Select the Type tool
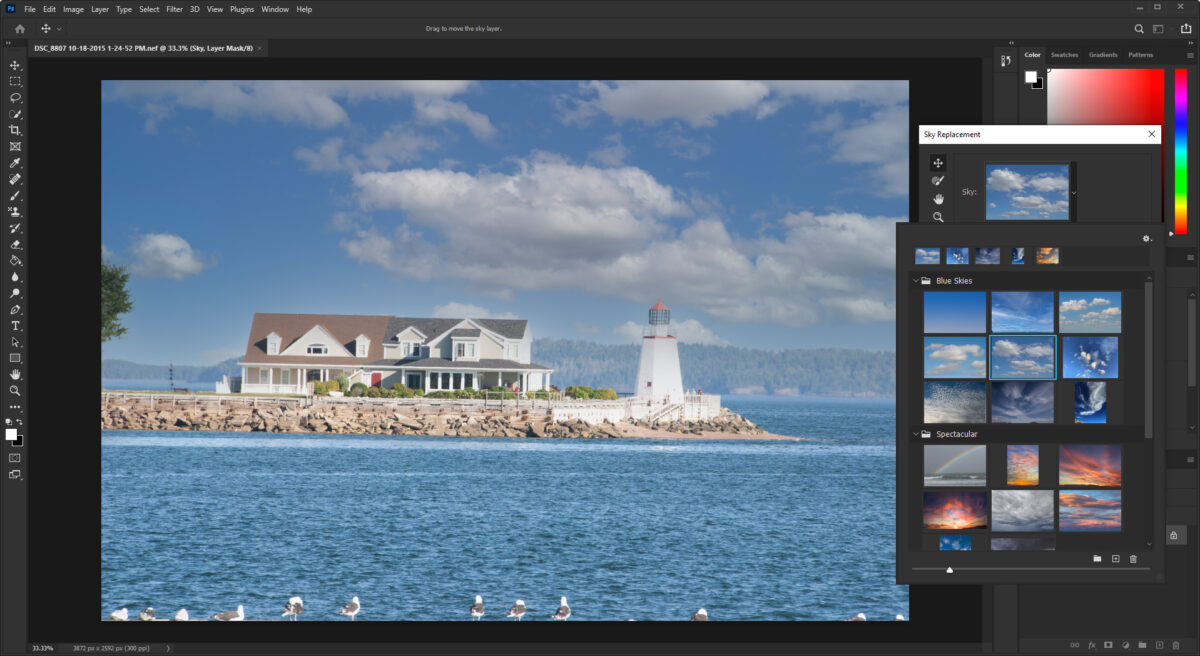Viewport: 1200px width, 656px height. (14, 325)
